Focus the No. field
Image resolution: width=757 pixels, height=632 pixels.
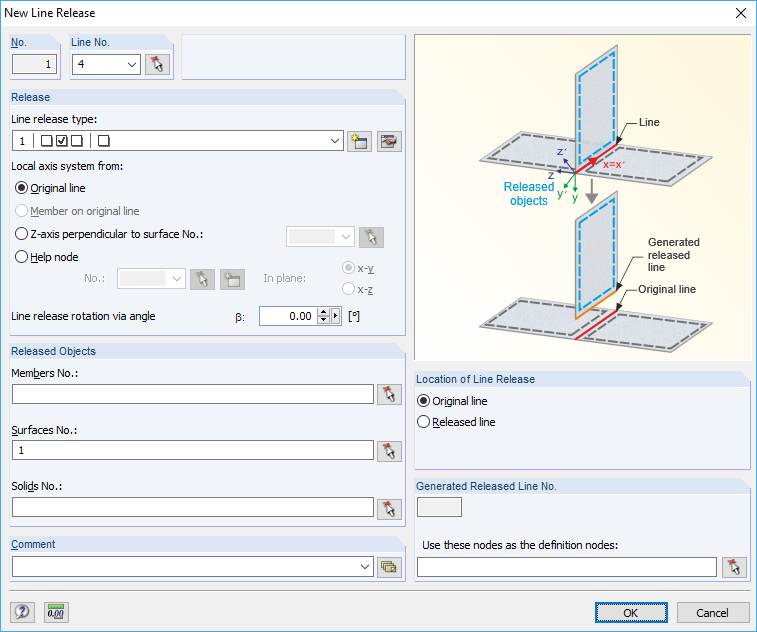(34, 64)
